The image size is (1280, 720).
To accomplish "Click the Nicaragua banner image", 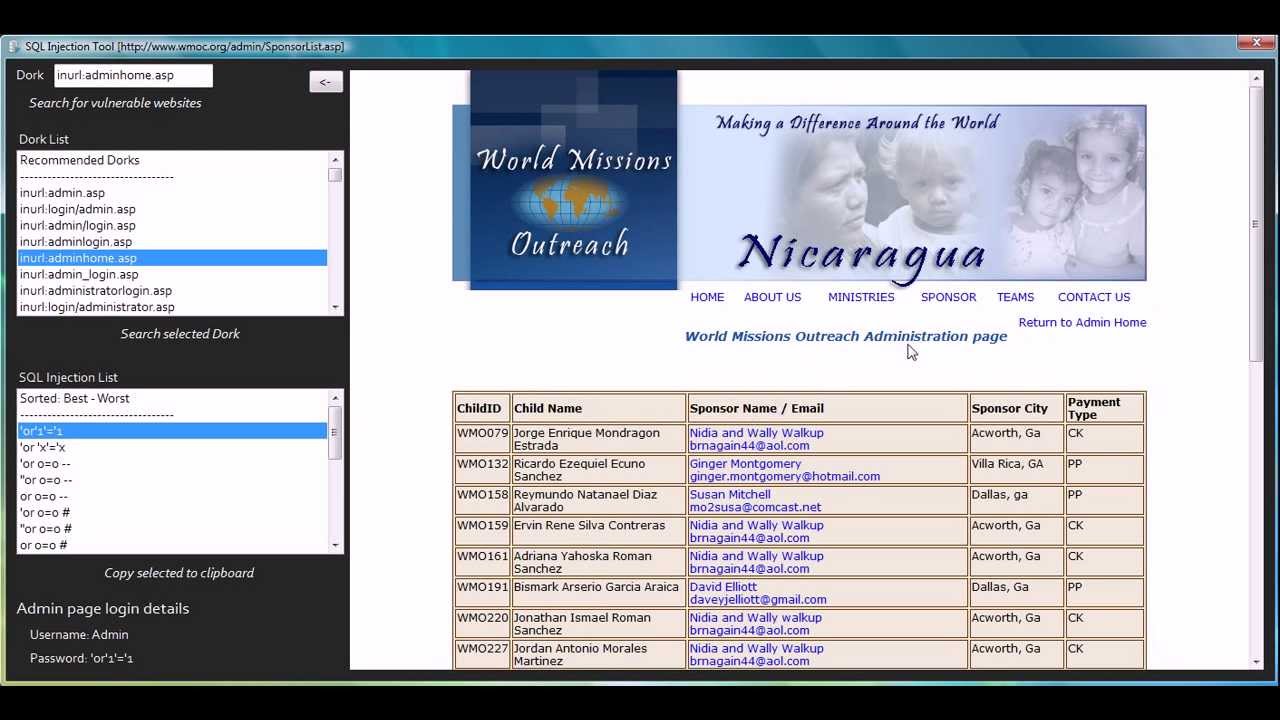I will pyautogui.click(x=912, y=193).
